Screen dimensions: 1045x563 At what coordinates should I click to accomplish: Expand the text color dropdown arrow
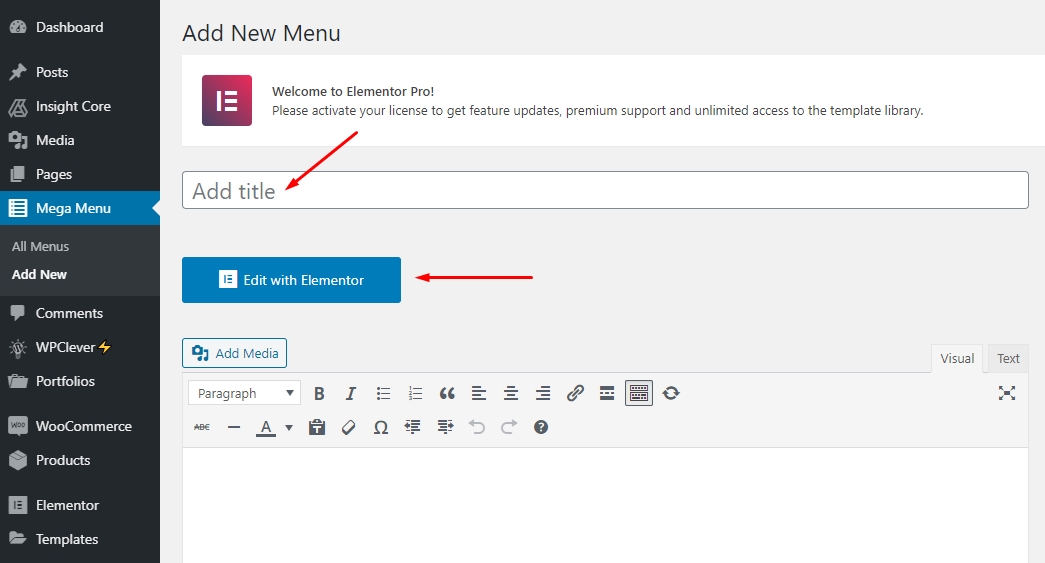click(x=289, y=427)
